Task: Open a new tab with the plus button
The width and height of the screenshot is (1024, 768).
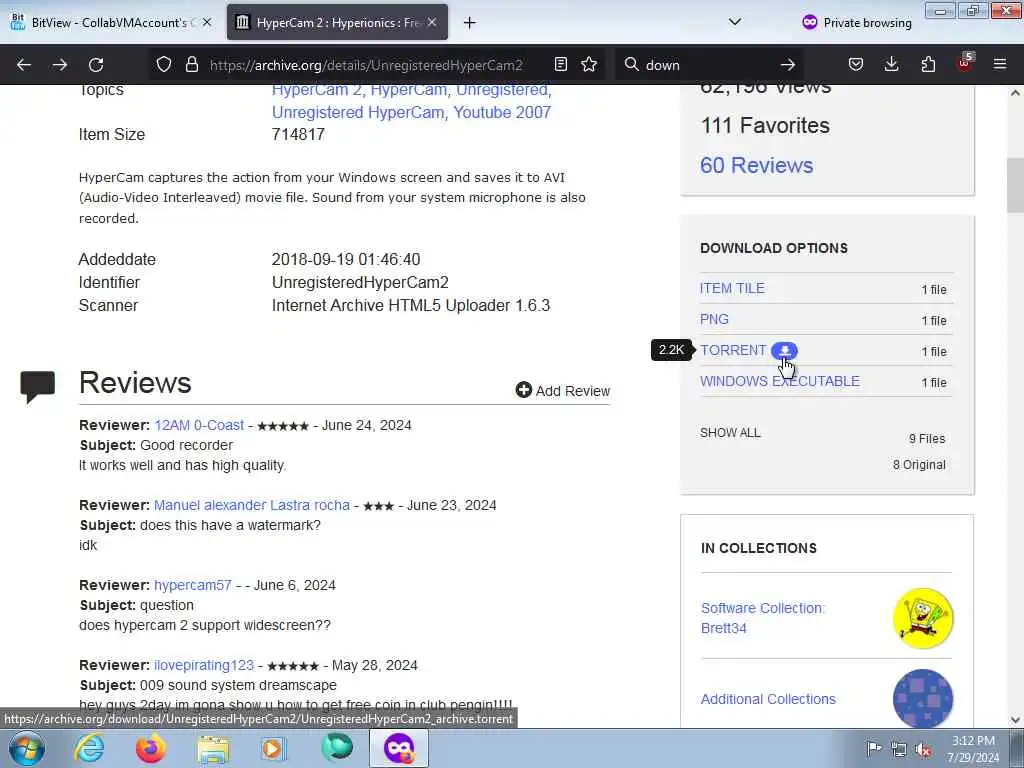Action: click(x=470, y=23)
